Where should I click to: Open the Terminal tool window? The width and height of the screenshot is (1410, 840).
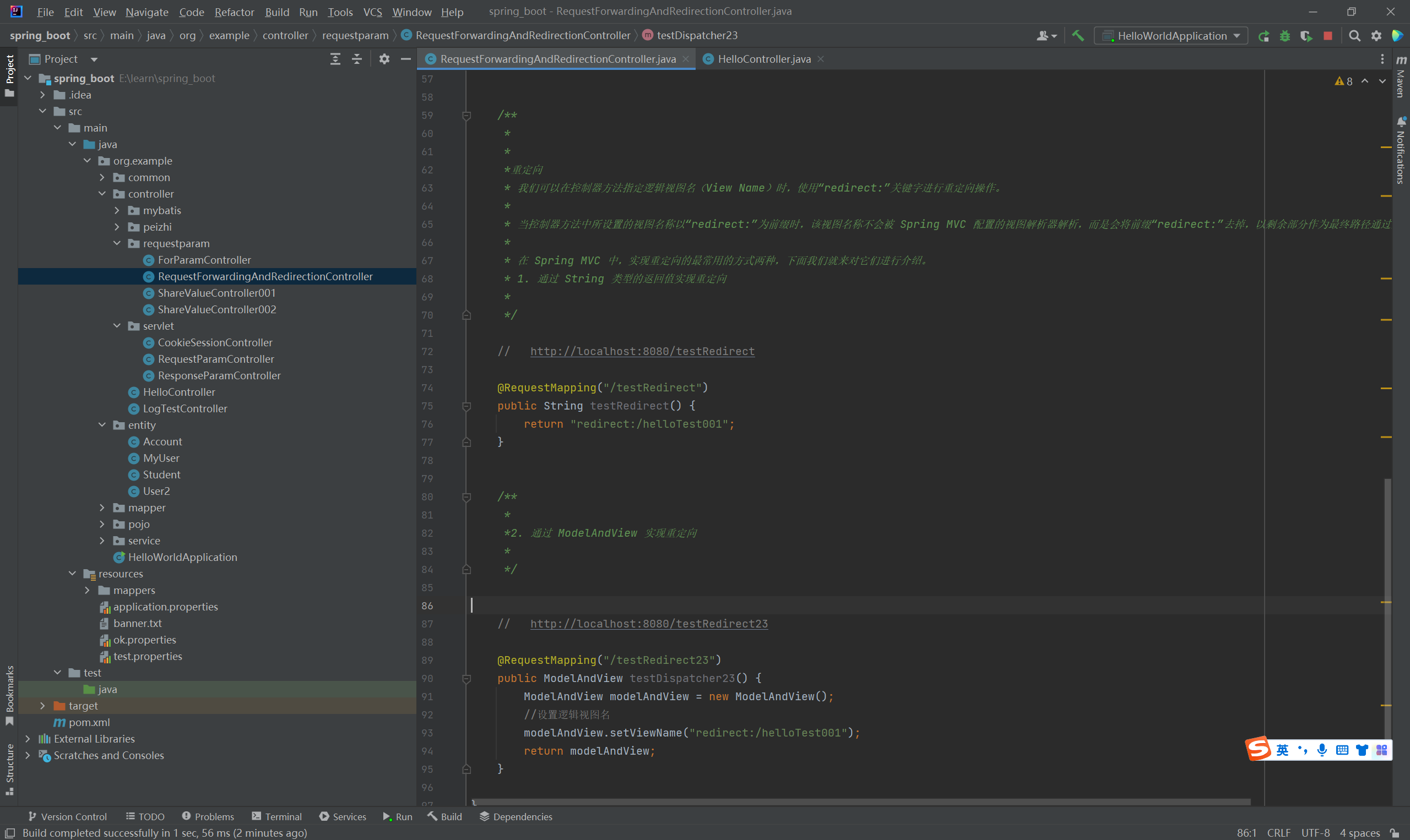[277, 816]
